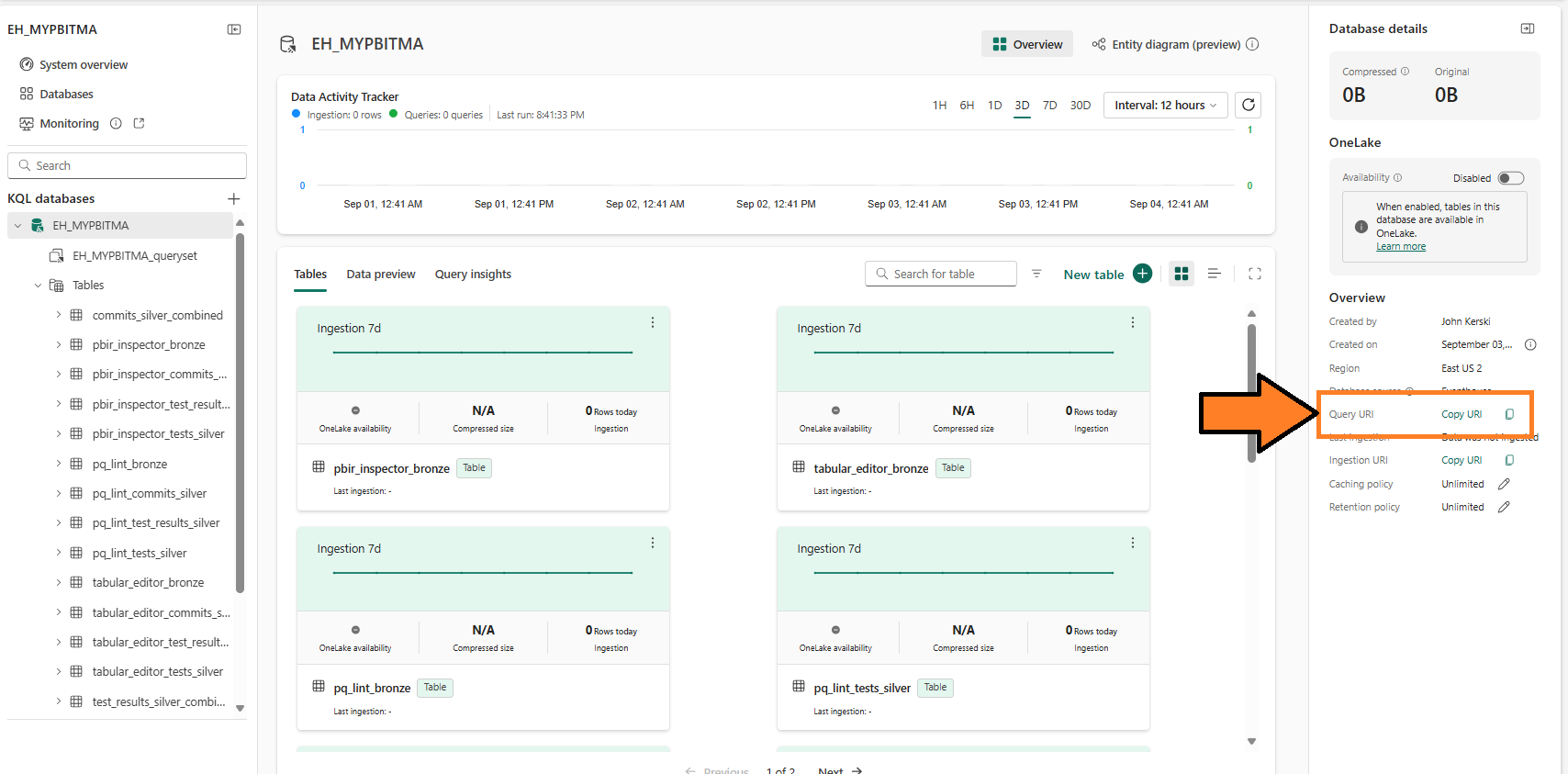Click the Query URI copy icon

tap(1509, 414)
